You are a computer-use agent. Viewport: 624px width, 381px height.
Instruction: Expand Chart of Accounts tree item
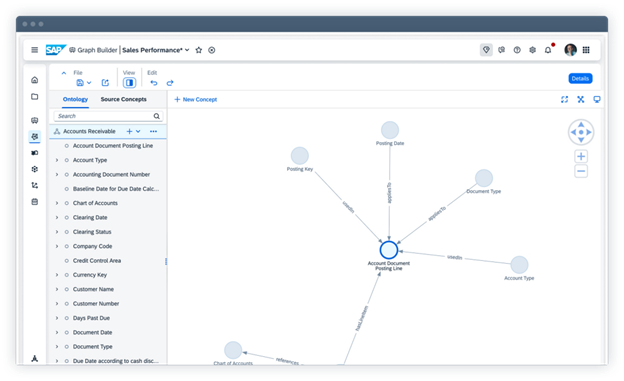57,203
